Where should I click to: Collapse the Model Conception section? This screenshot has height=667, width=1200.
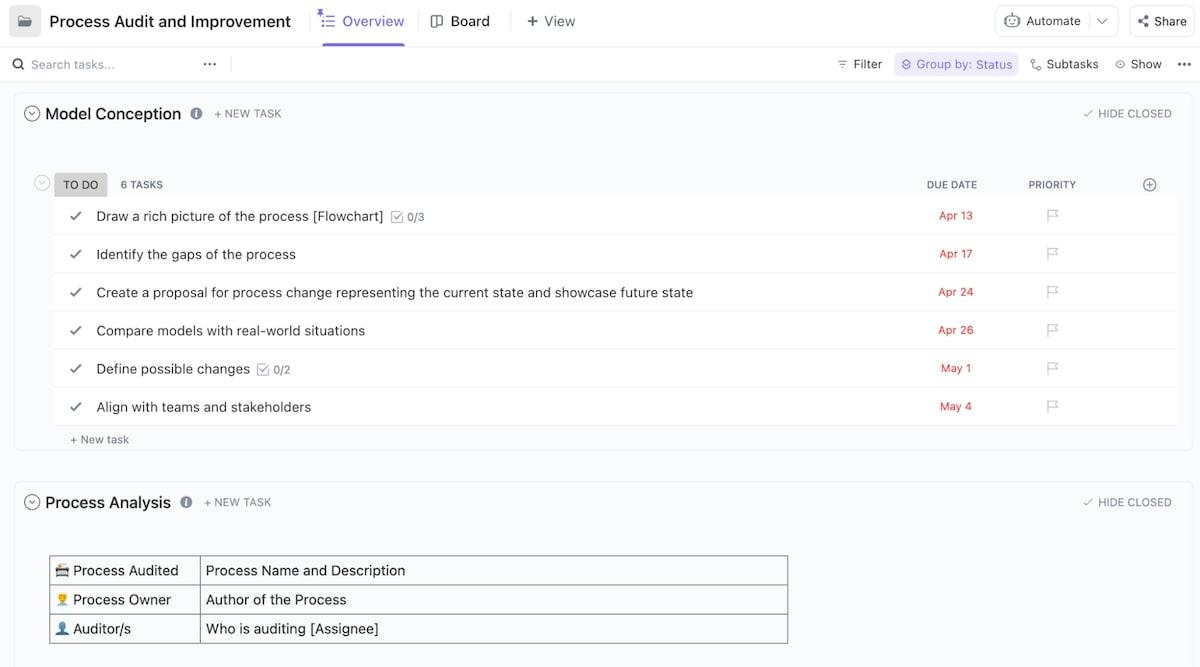tap(32, 114)
